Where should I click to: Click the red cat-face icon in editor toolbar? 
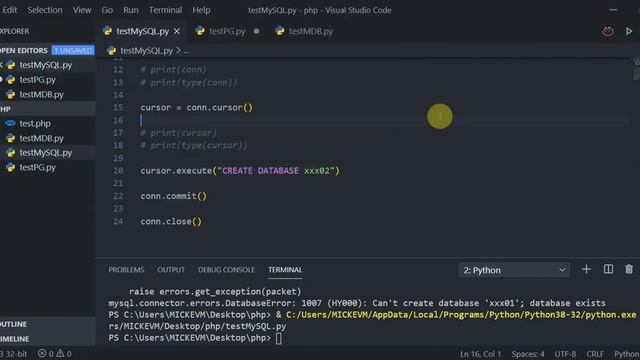[608, 31]
